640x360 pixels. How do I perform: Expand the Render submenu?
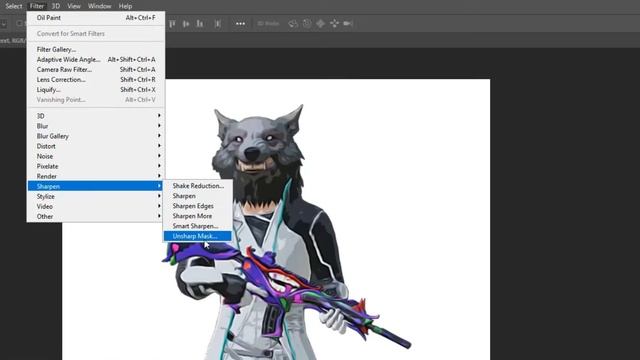click(96, 176)
